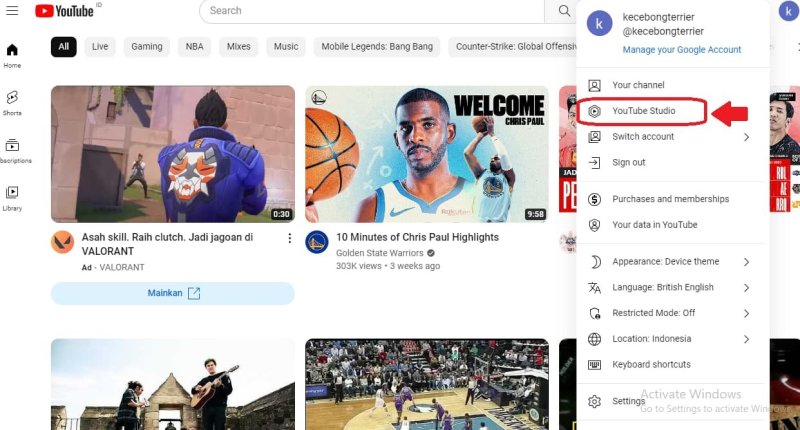Click the Location globe icon
Screen dimensions: 800x430
[594, 339]
